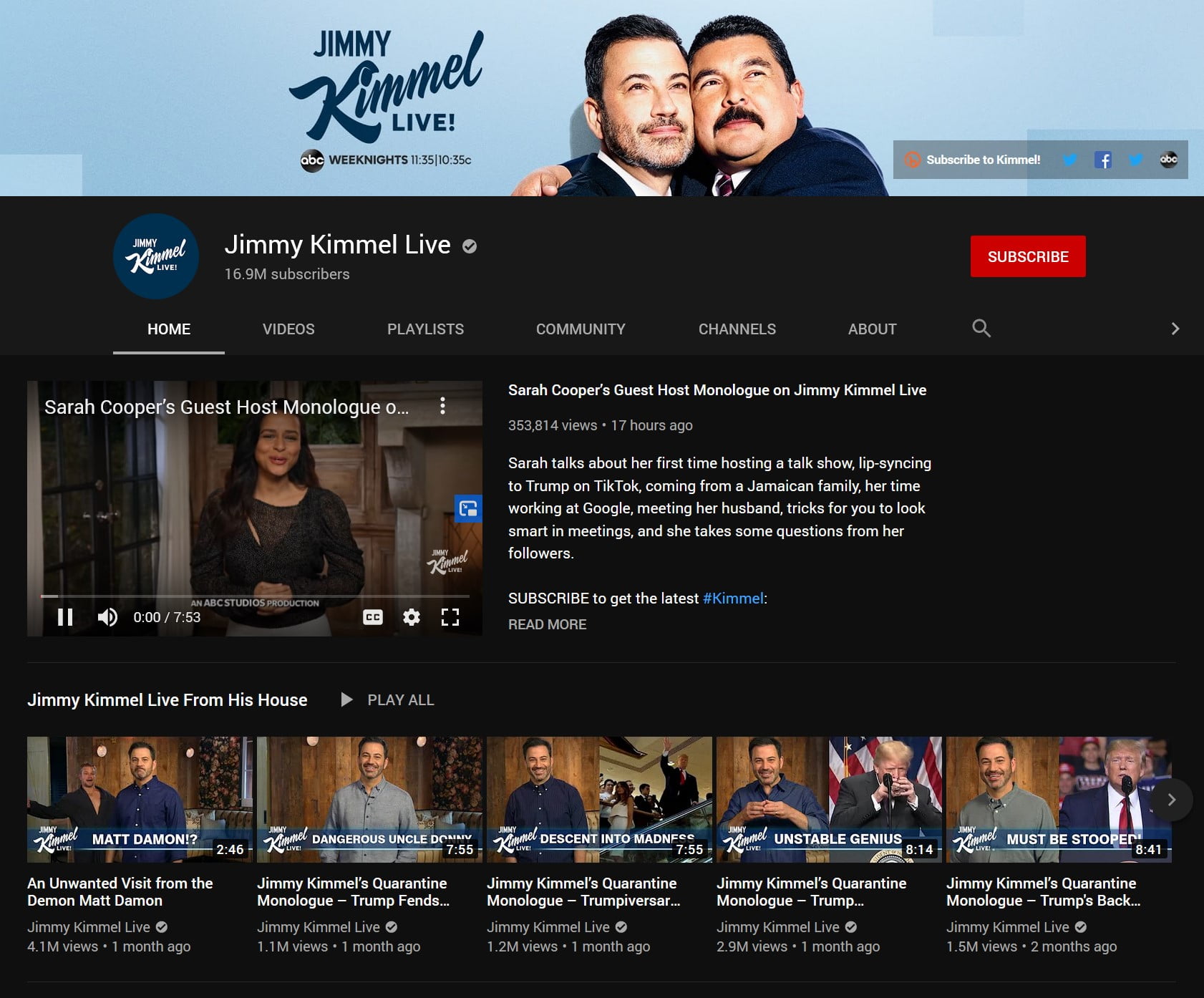This screenshot has height=998, width=1204.
Task: Open the PLAYLISTS tab
Action: click(425, 329)
